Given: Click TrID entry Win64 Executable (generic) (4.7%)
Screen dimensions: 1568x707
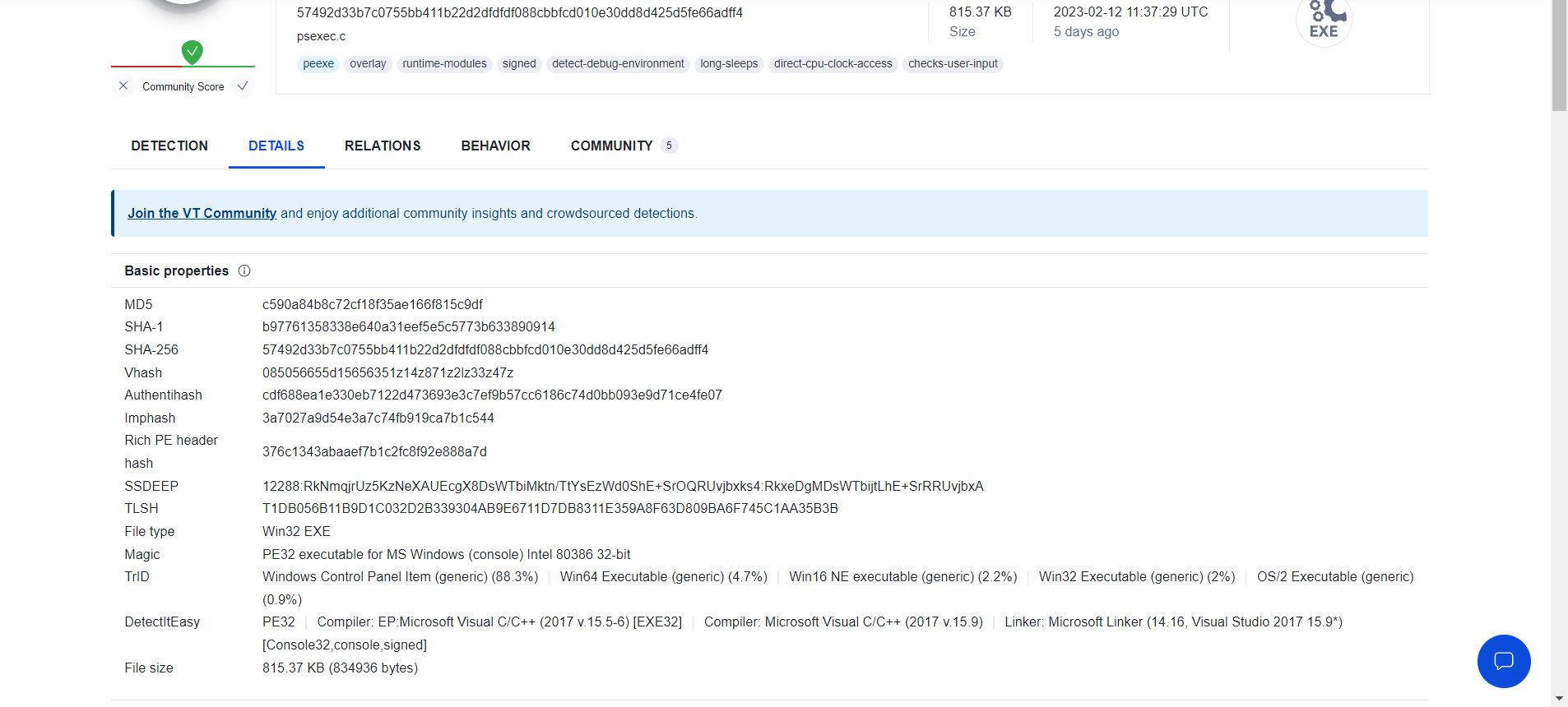Looking at the screenshot, I should point(664,576).
